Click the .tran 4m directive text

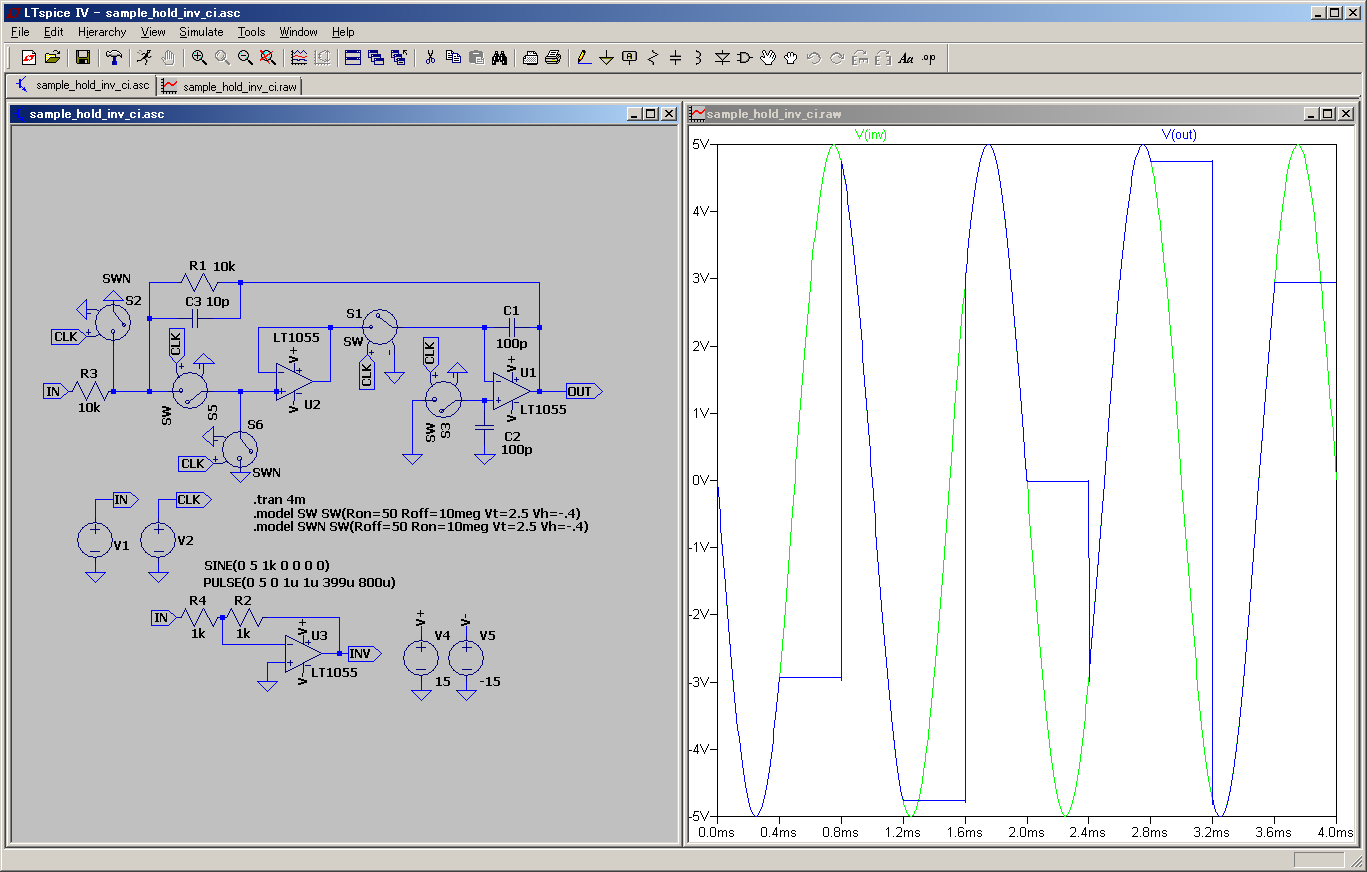point(281,499)
